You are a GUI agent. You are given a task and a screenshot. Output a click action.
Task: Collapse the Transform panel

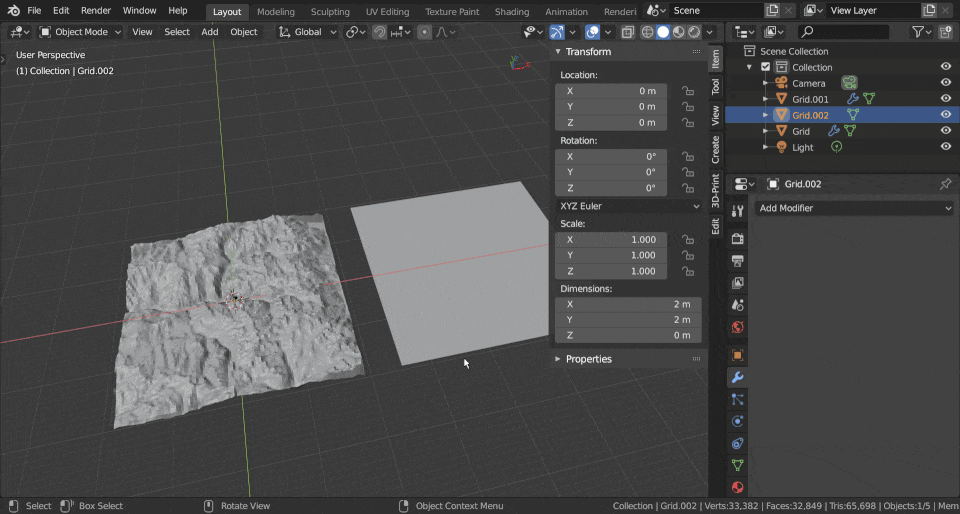click(558, 51)
